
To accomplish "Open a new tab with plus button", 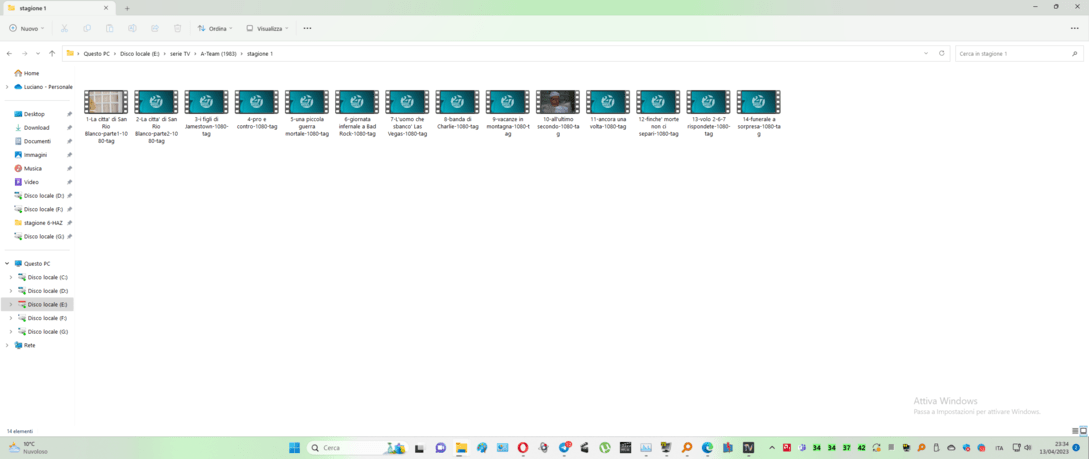I will point(127,8).
